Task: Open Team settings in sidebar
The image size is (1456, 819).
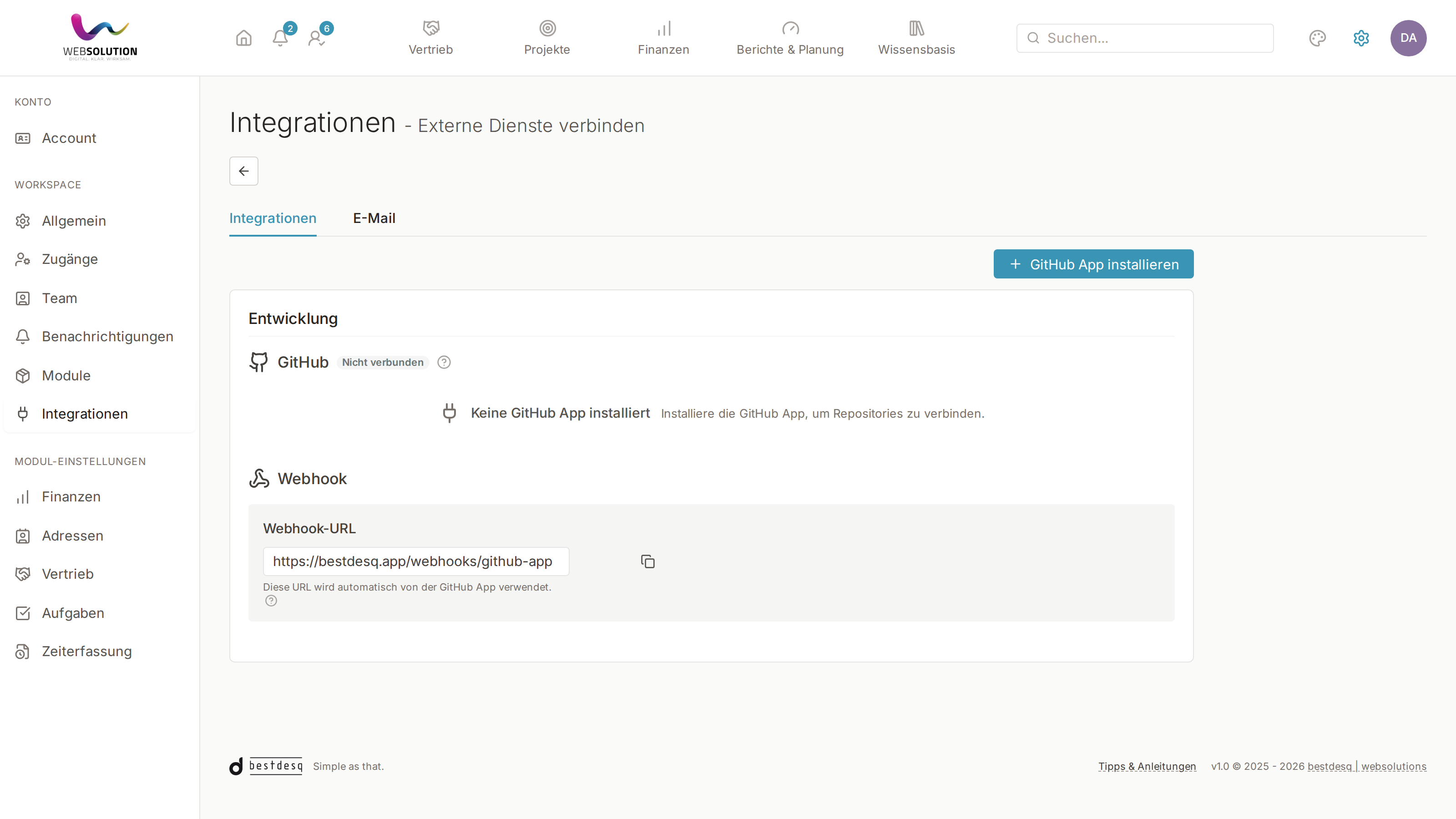Action: (100, 298)
